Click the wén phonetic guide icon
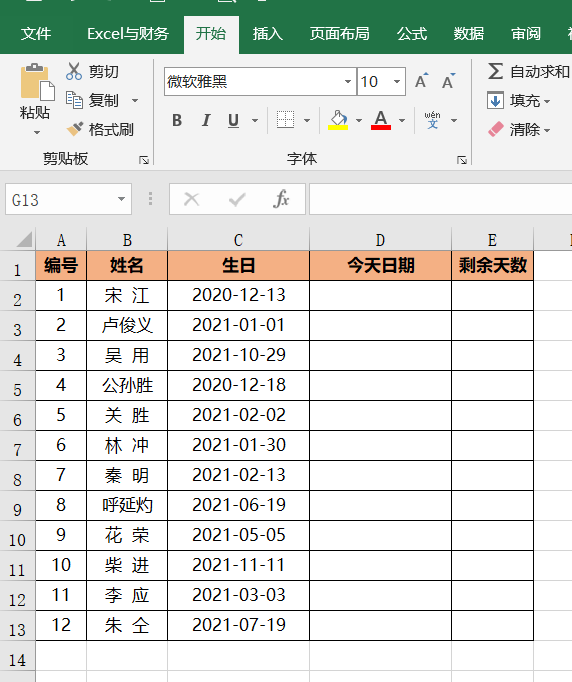Viewport: 572px width, 682px height. pyautogui.click(x=432, y=120)
